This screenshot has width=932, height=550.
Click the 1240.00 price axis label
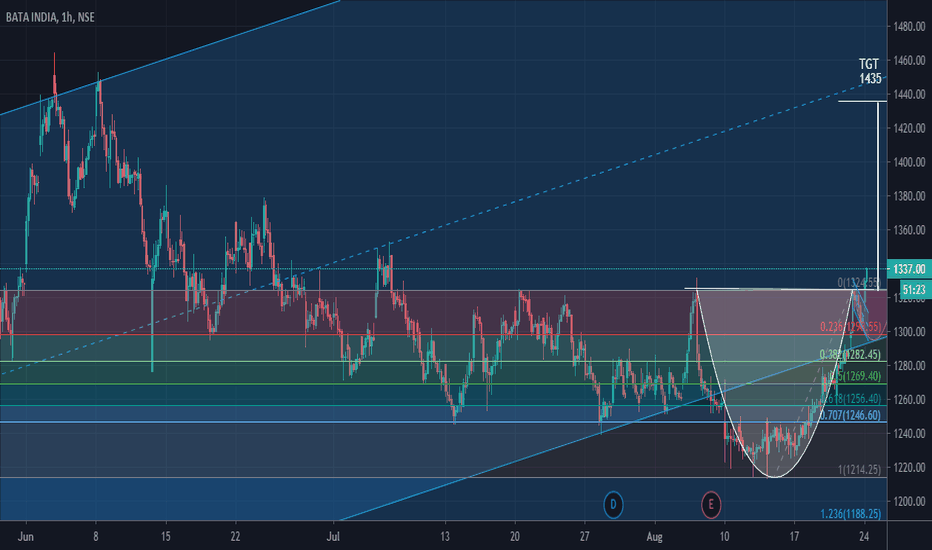click(909, 433)
